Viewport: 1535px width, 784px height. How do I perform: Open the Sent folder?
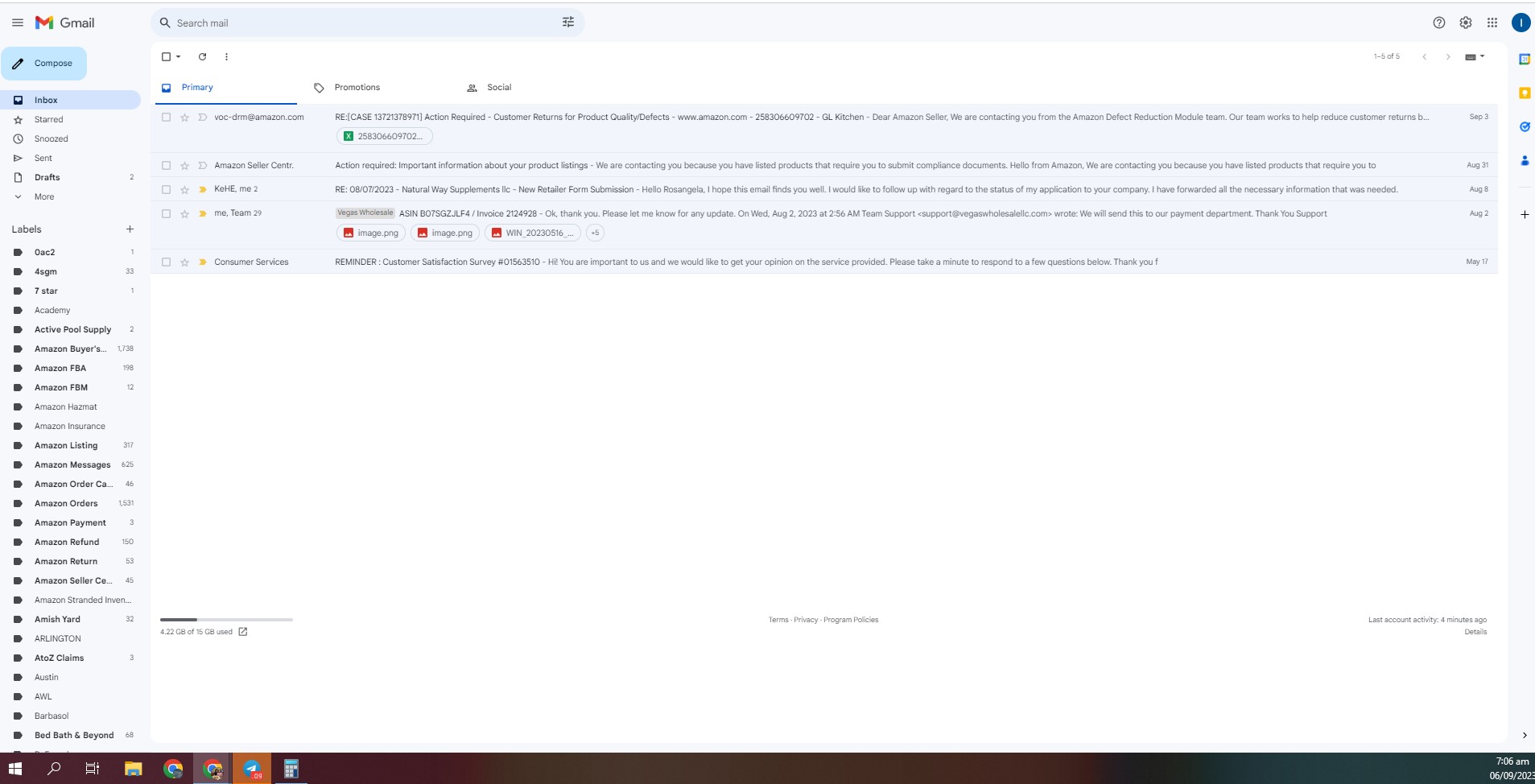coord(43,158)
